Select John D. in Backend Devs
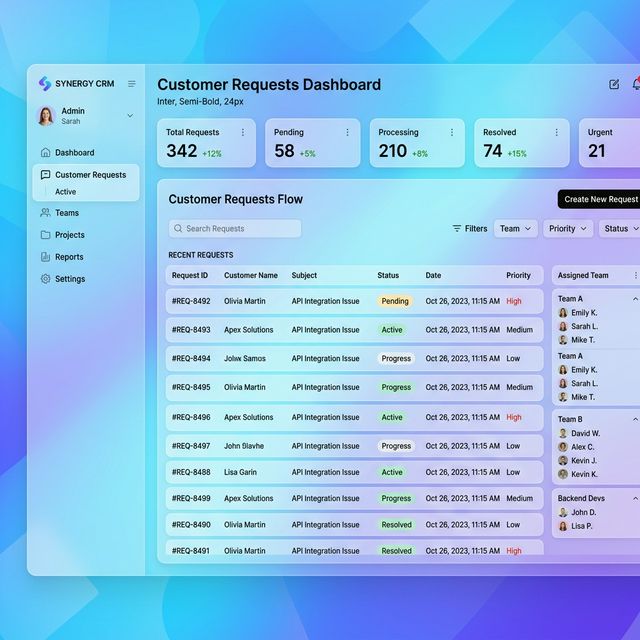This screenshot has height=640, width=640. [577, 512]
